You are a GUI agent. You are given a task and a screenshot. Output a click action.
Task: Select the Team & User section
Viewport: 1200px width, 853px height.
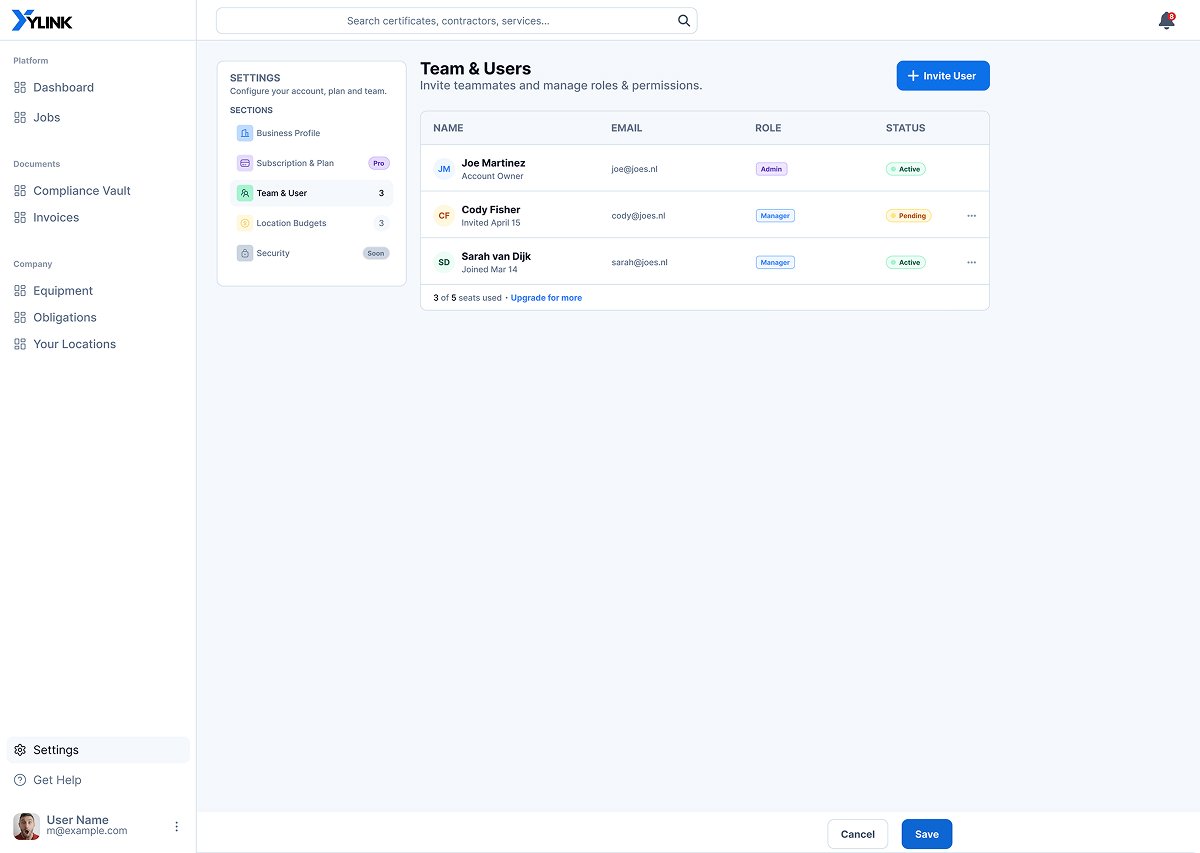point(311,193)
